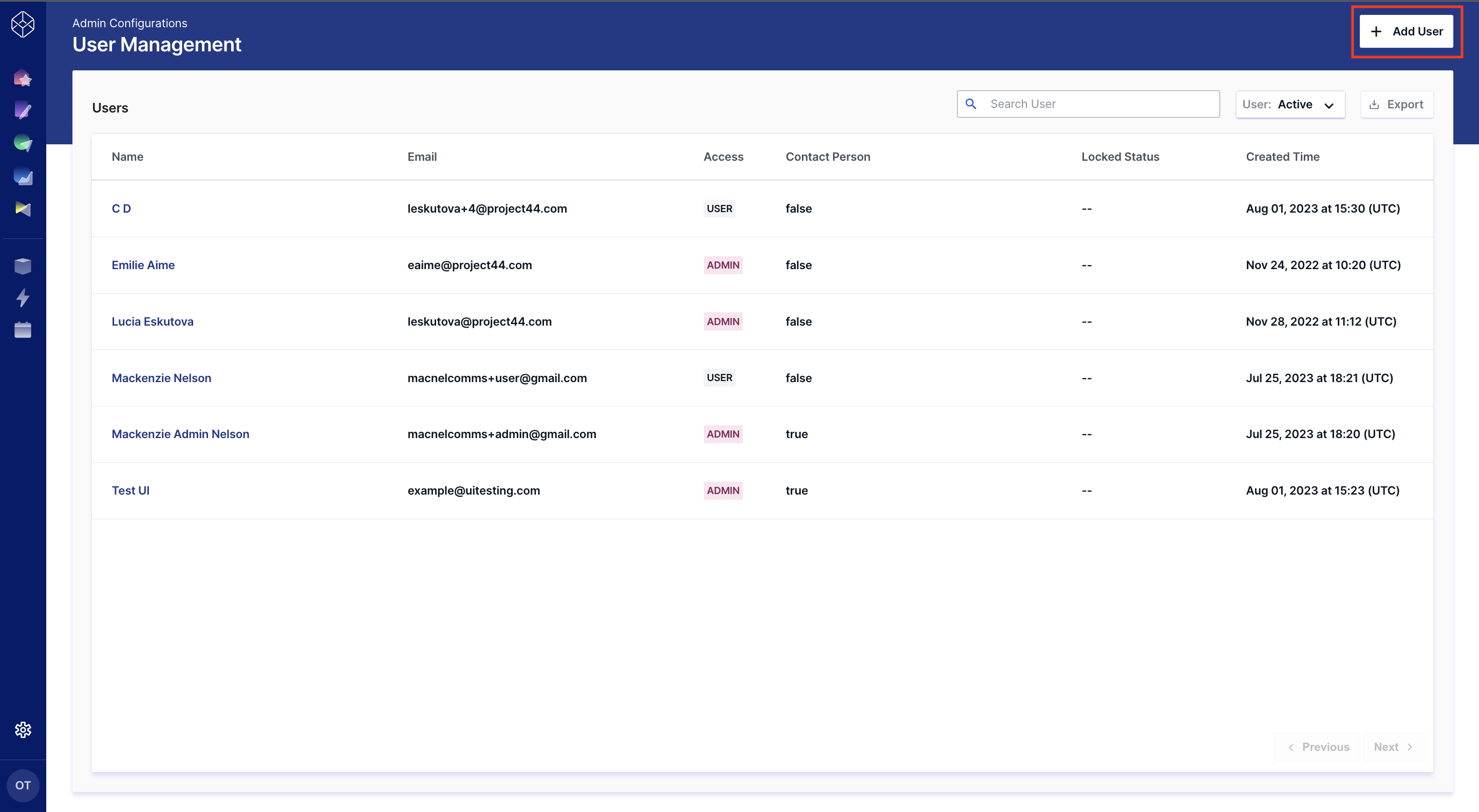Open the analytics chart icon in sidebar
This screenshot has width=1479, height=812.
pyautogui.click(x=23, y=177)
